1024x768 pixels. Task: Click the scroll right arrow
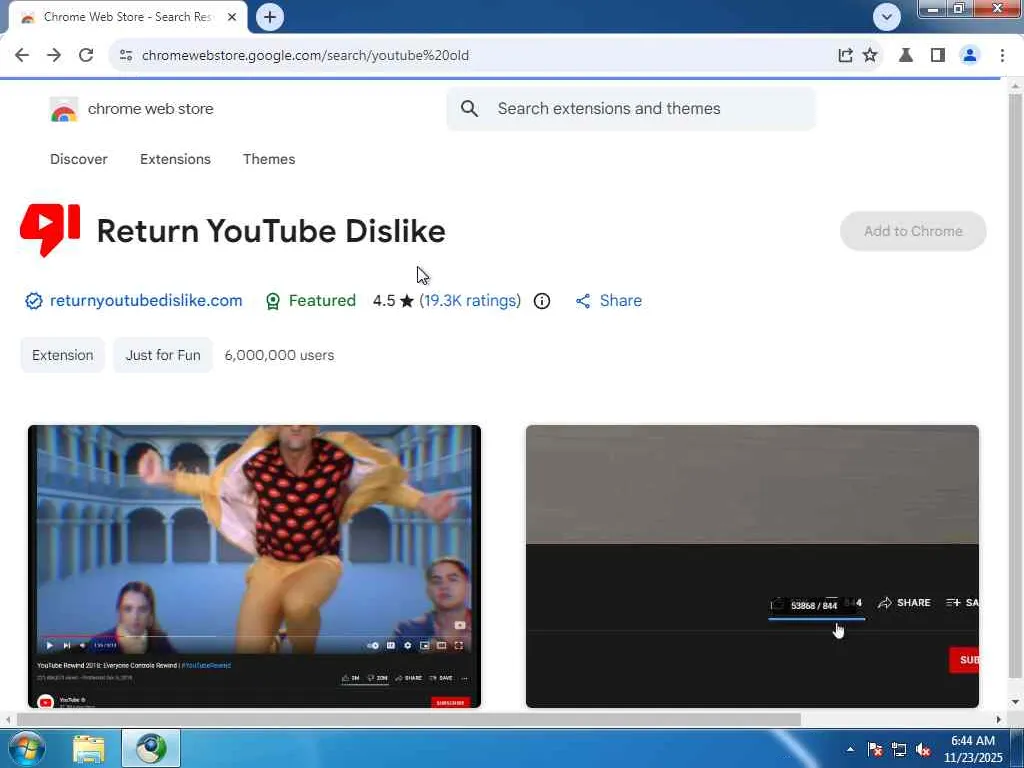(x=998, y=720)
